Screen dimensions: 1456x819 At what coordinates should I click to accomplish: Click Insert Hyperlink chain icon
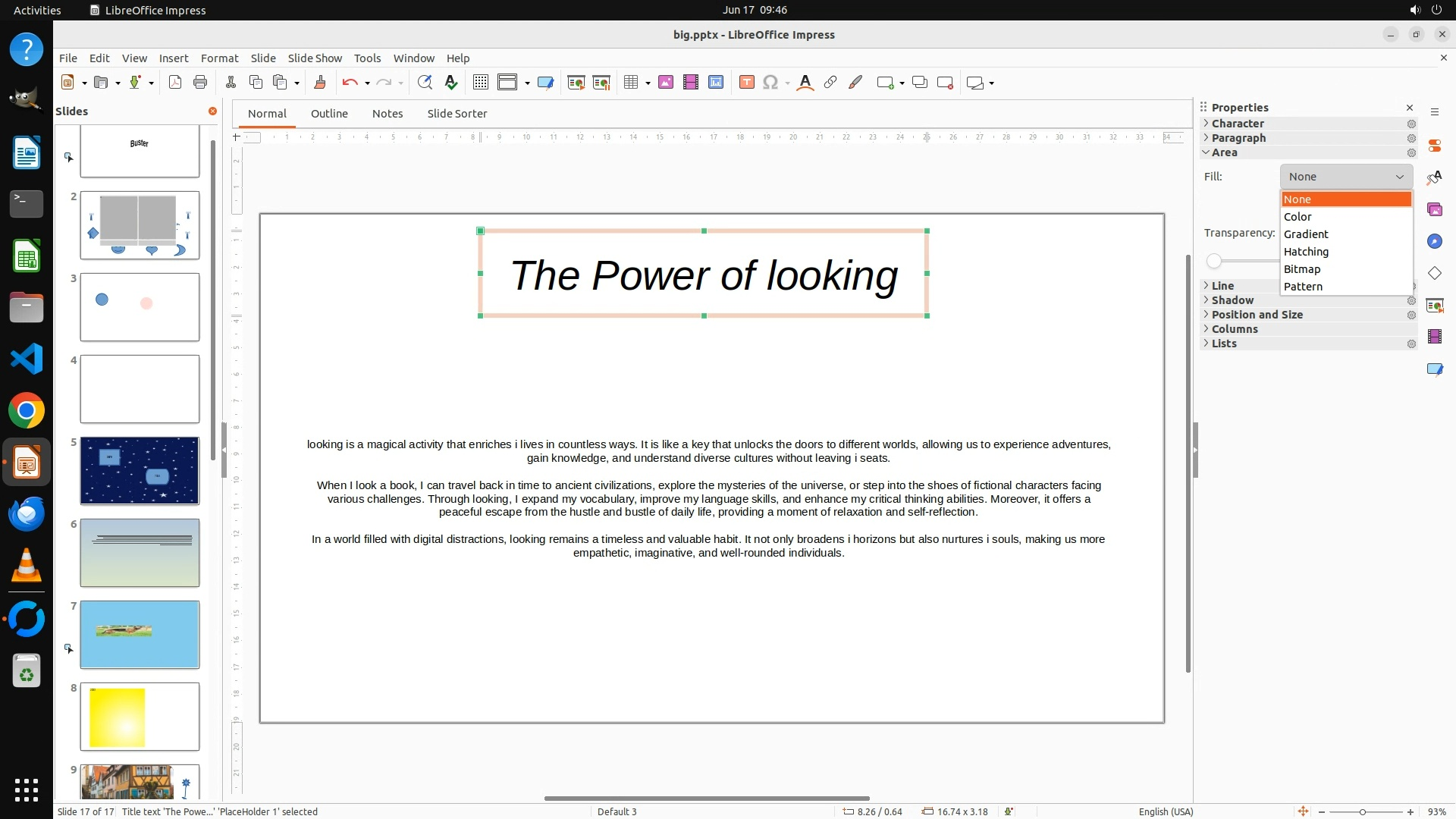(830, 83)
